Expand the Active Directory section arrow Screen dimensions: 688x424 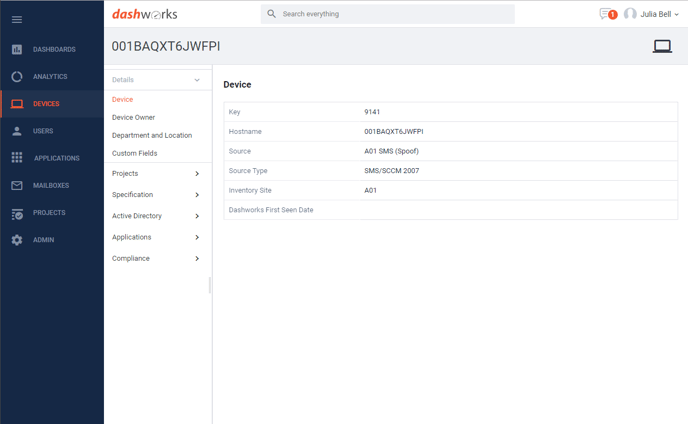pos(197,216)
